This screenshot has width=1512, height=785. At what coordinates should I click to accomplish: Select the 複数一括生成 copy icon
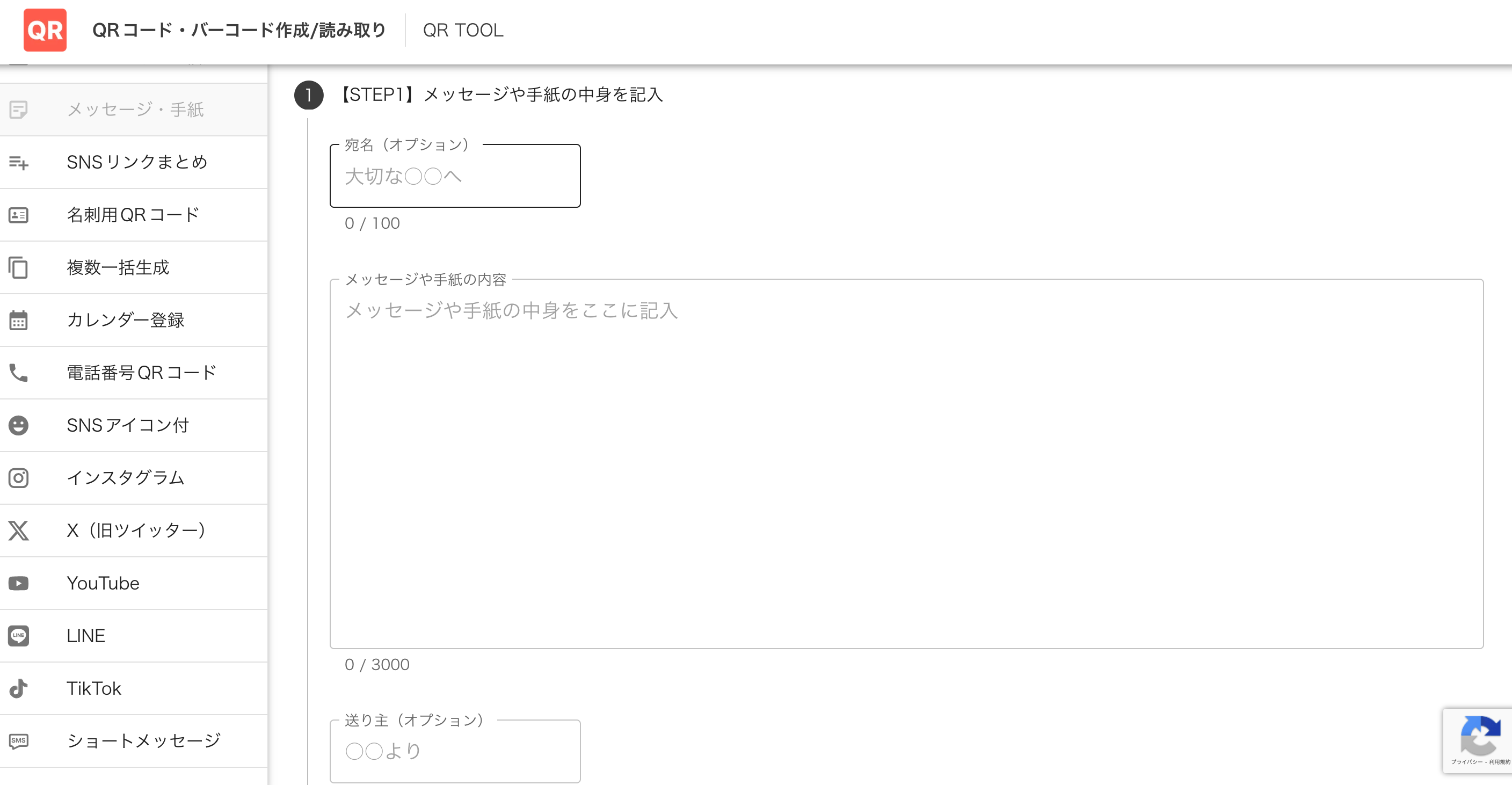(19, 268)
